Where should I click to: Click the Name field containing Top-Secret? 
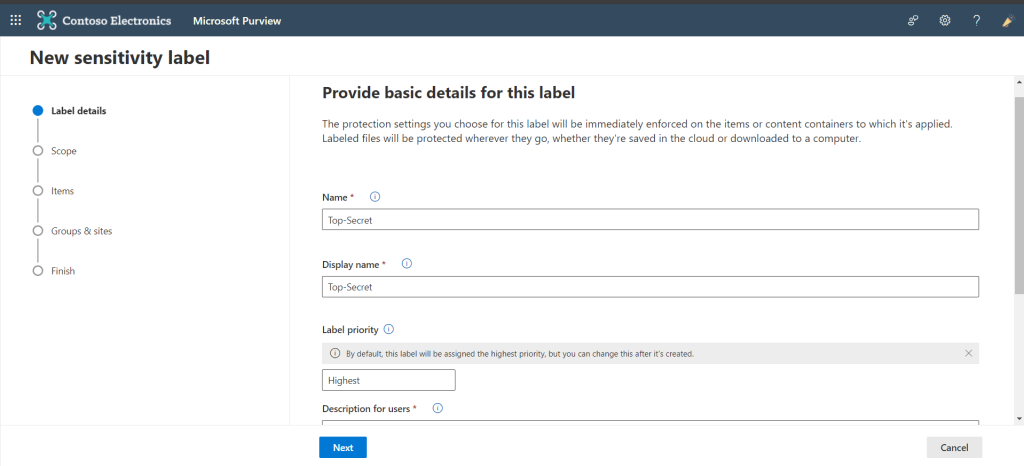point(650,219)
